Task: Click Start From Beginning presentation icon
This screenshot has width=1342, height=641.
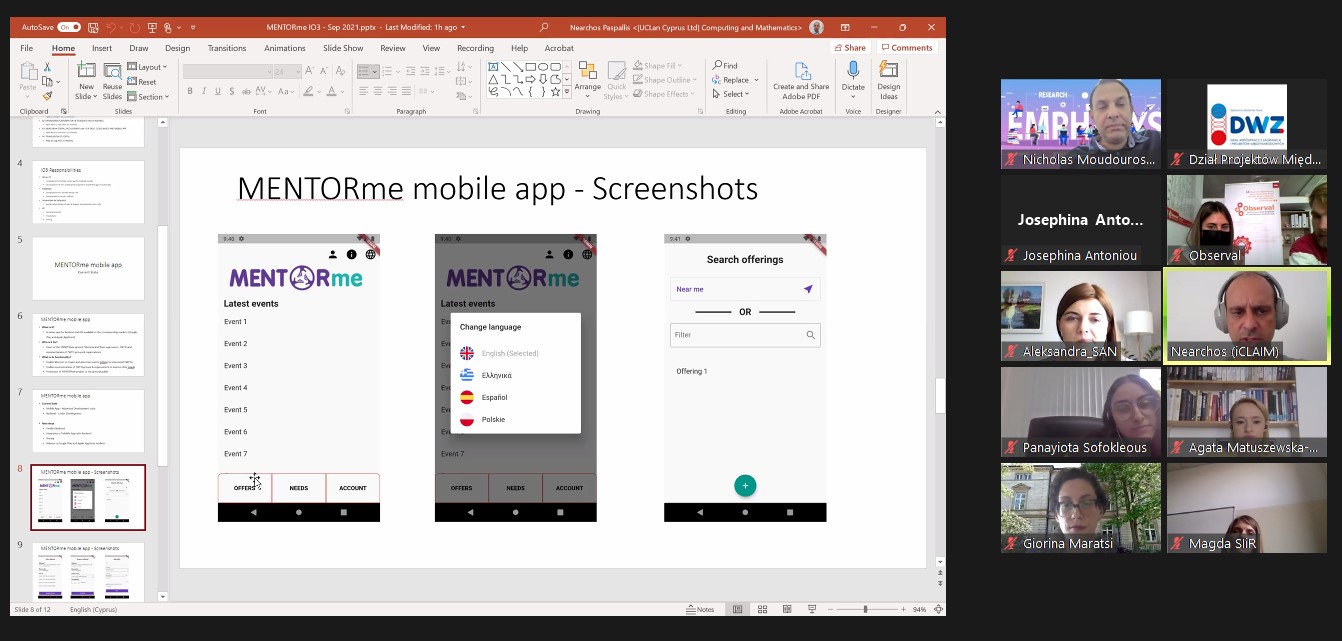Action: (x=150, y=27)
